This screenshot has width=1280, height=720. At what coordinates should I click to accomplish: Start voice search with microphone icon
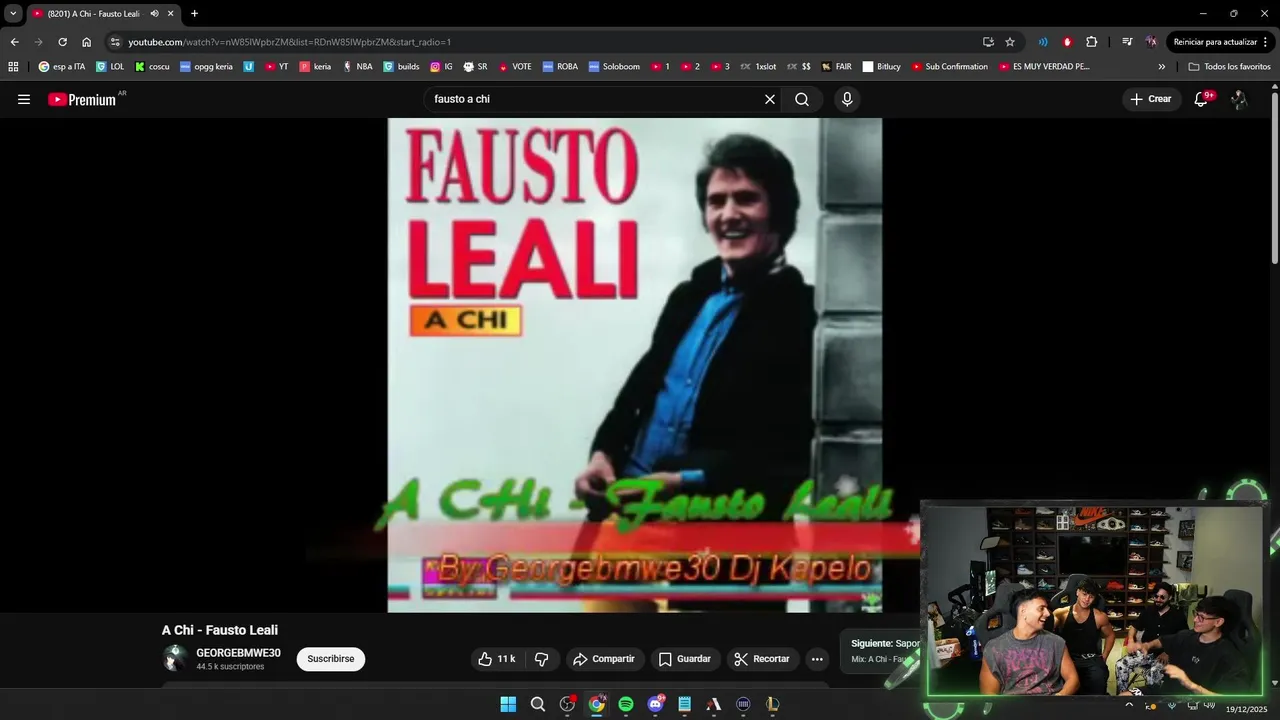click(847, 99)
